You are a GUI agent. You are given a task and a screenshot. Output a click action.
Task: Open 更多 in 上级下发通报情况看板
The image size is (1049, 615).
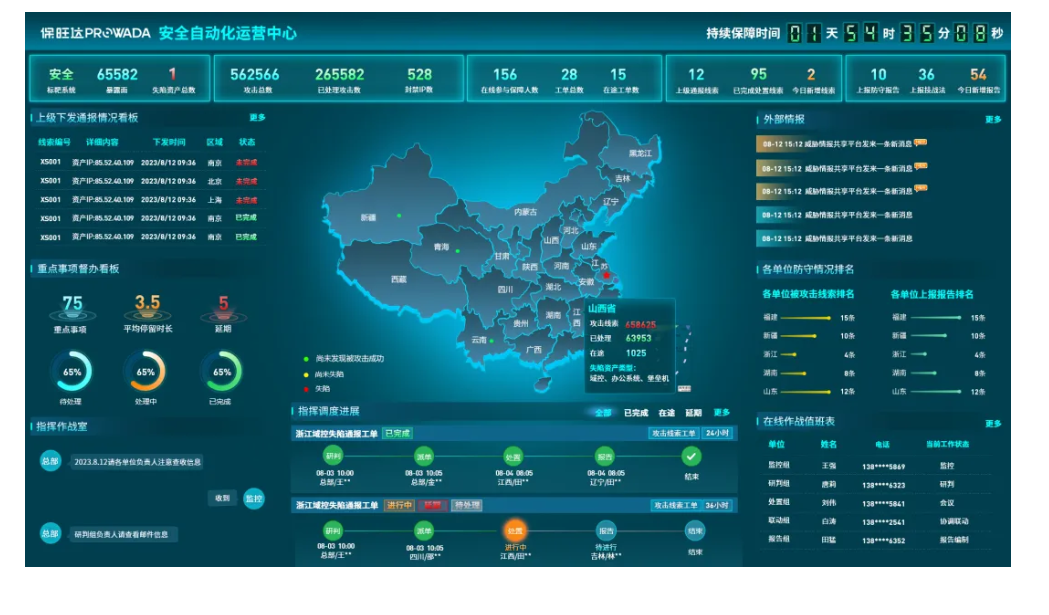257,117
